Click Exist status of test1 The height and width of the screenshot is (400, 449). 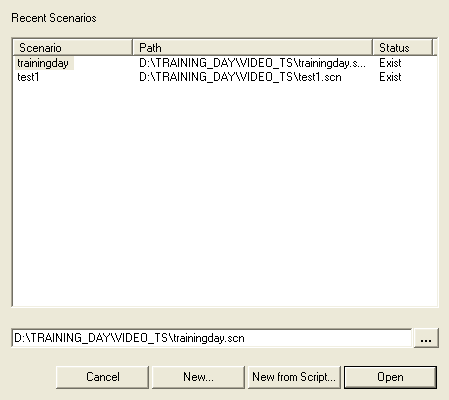[390, 77]
